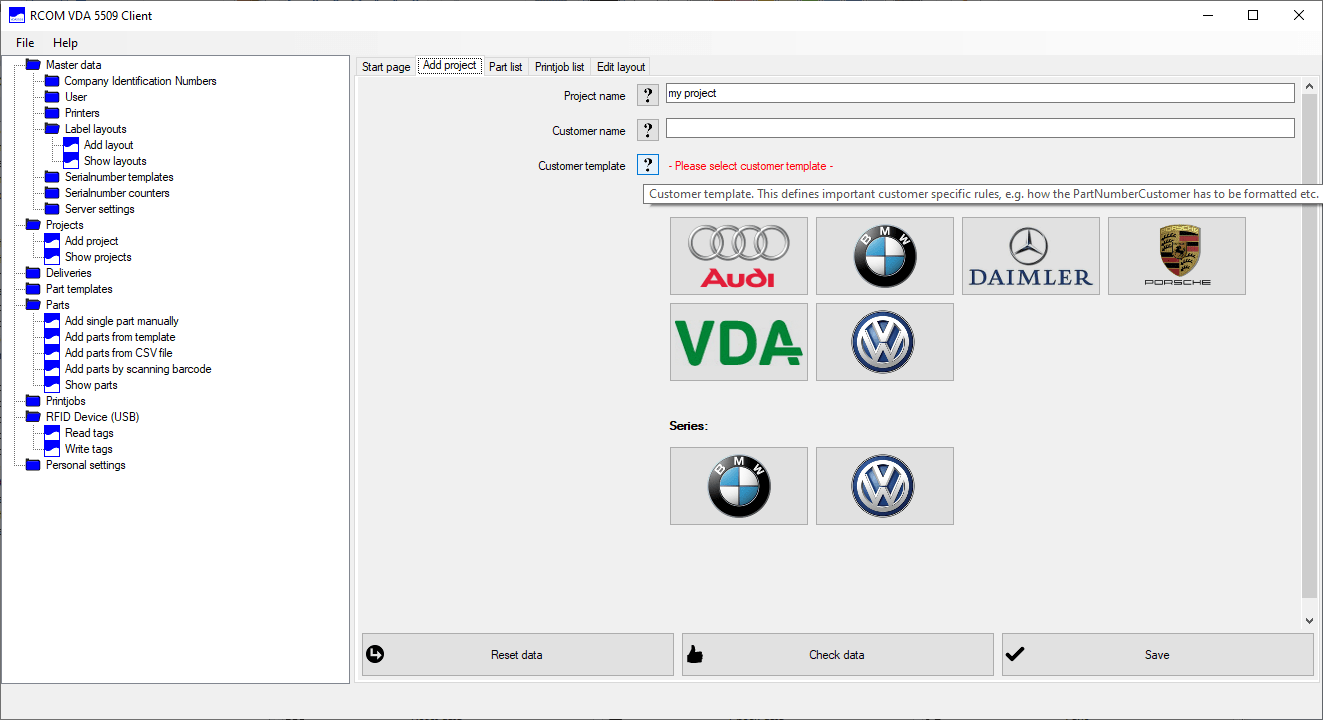
Task: Open Add parts from template
Action: click(120, 337)
